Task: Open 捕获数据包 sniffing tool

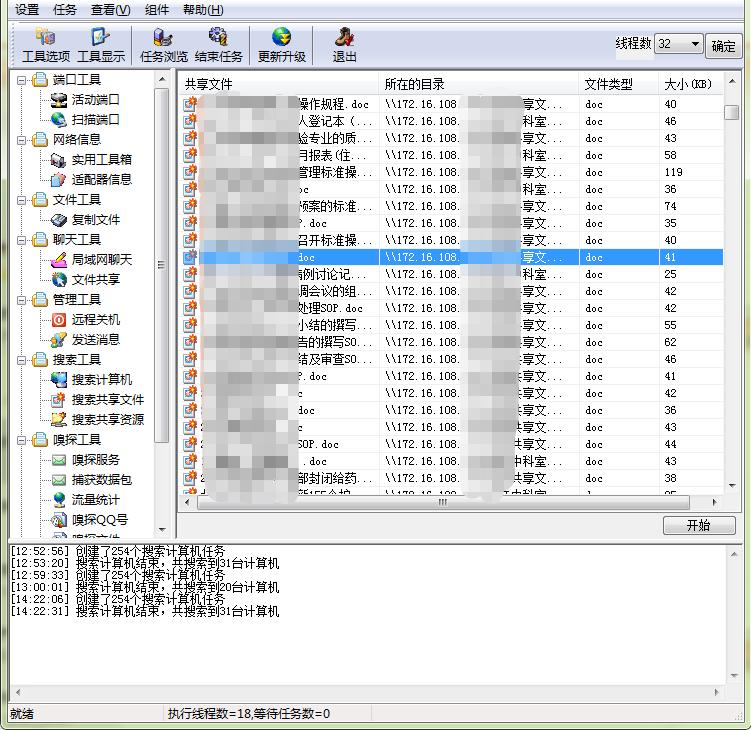Action: (x=101, y=479)
